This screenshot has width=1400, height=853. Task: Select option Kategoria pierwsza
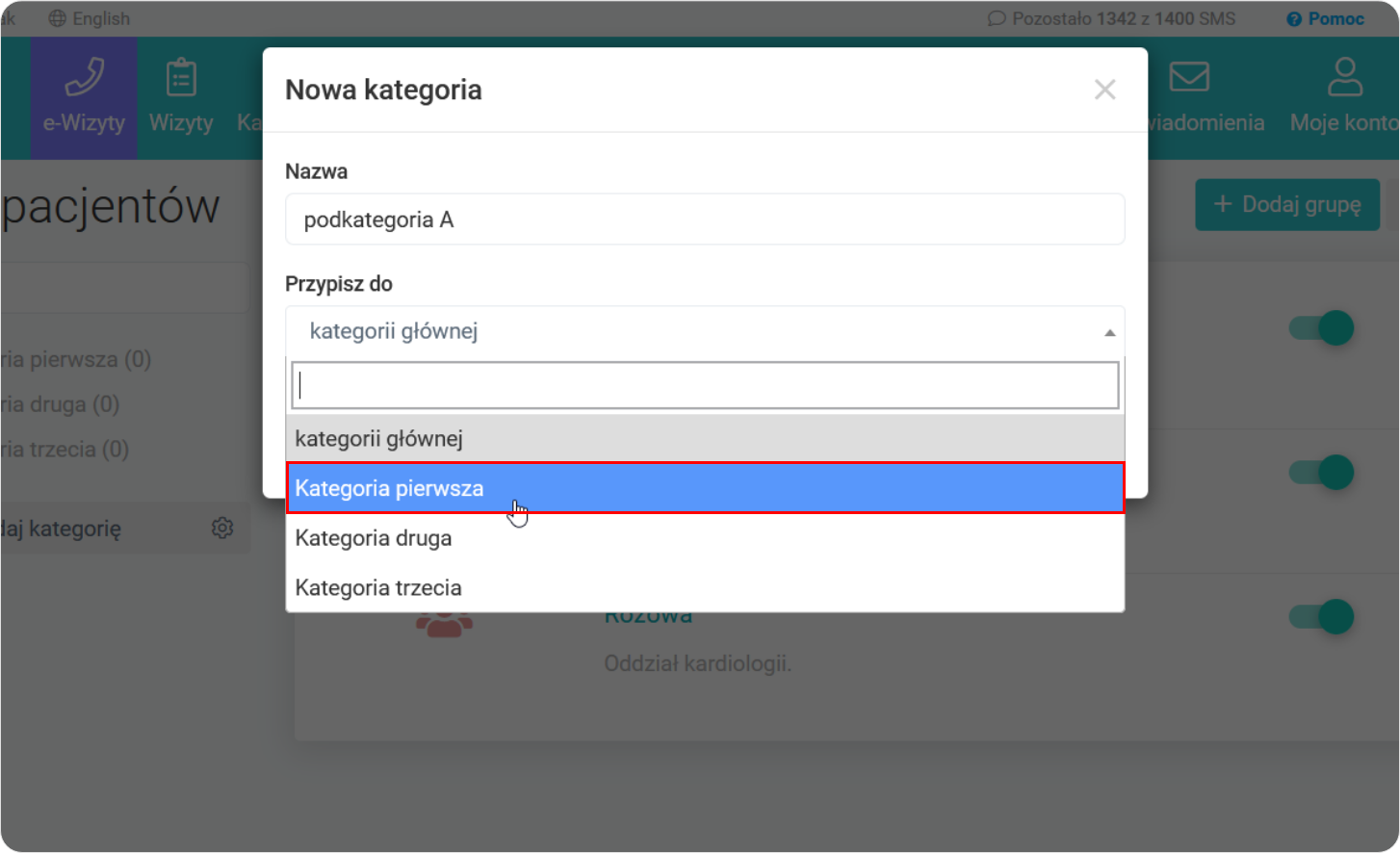click(x=705, y=488)
